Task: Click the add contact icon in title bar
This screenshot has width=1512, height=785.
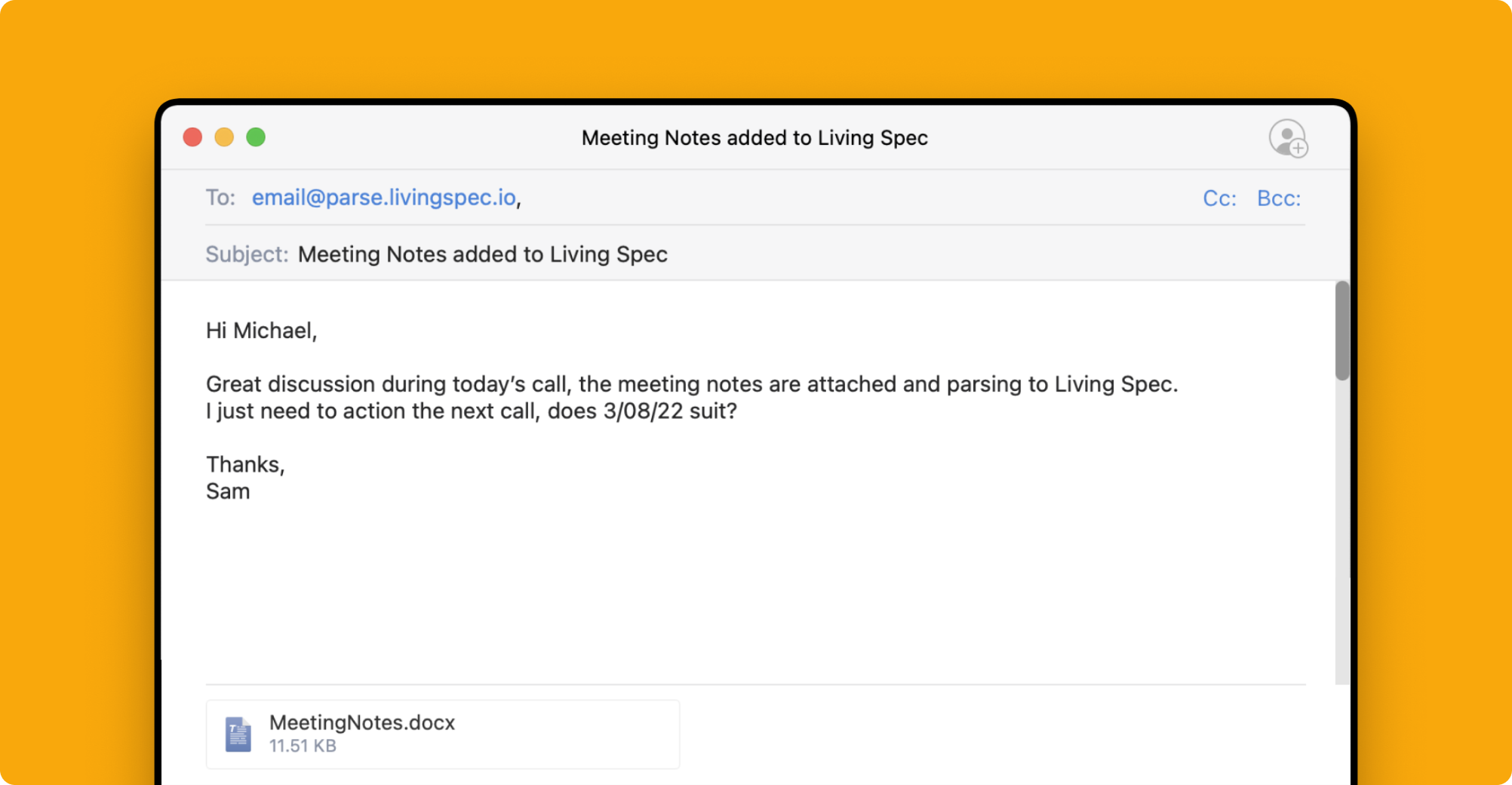Action: coord(1287,138)
